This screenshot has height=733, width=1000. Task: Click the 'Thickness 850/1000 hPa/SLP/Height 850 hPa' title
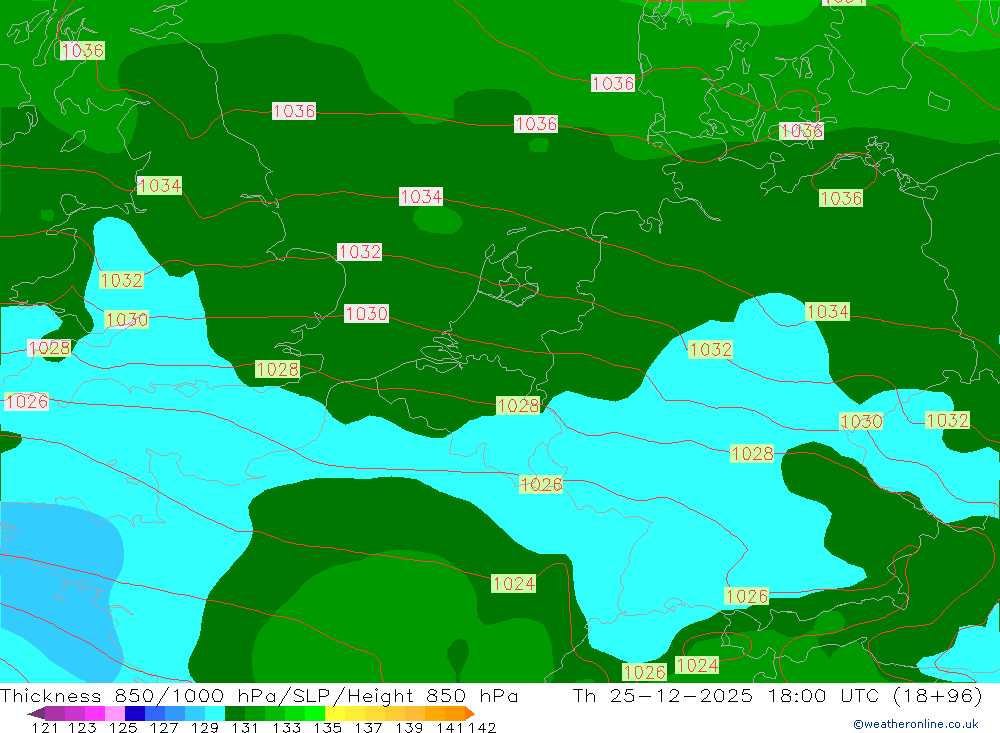(x=259, y=695)
